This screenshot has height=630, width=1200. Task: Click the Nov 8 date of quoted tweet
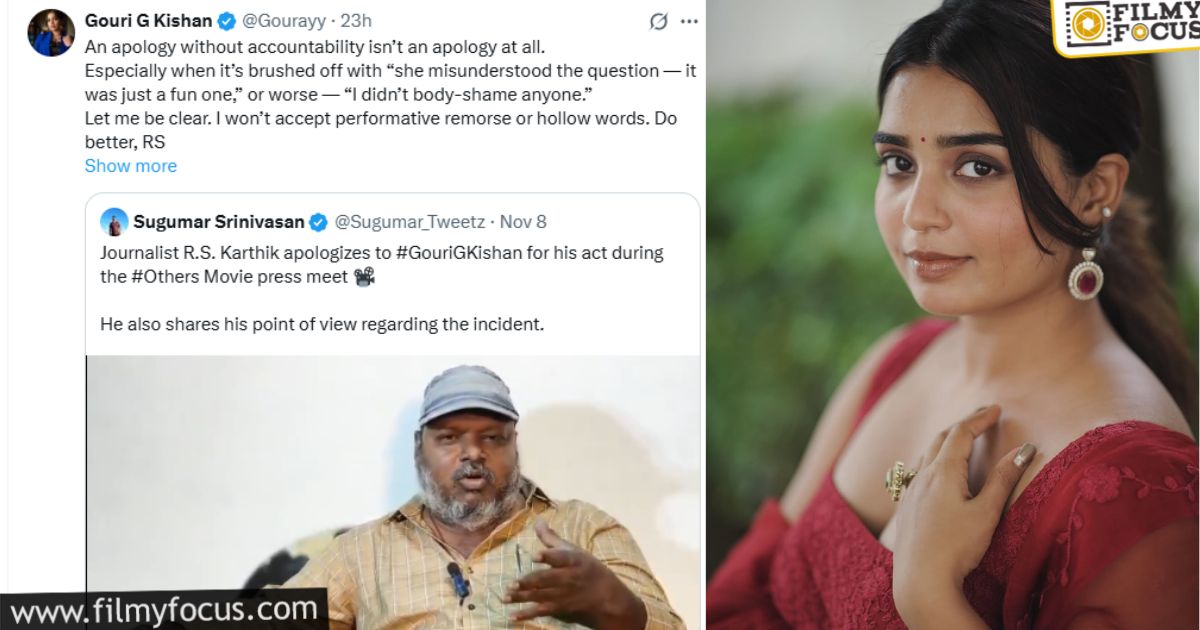[523, 222]
